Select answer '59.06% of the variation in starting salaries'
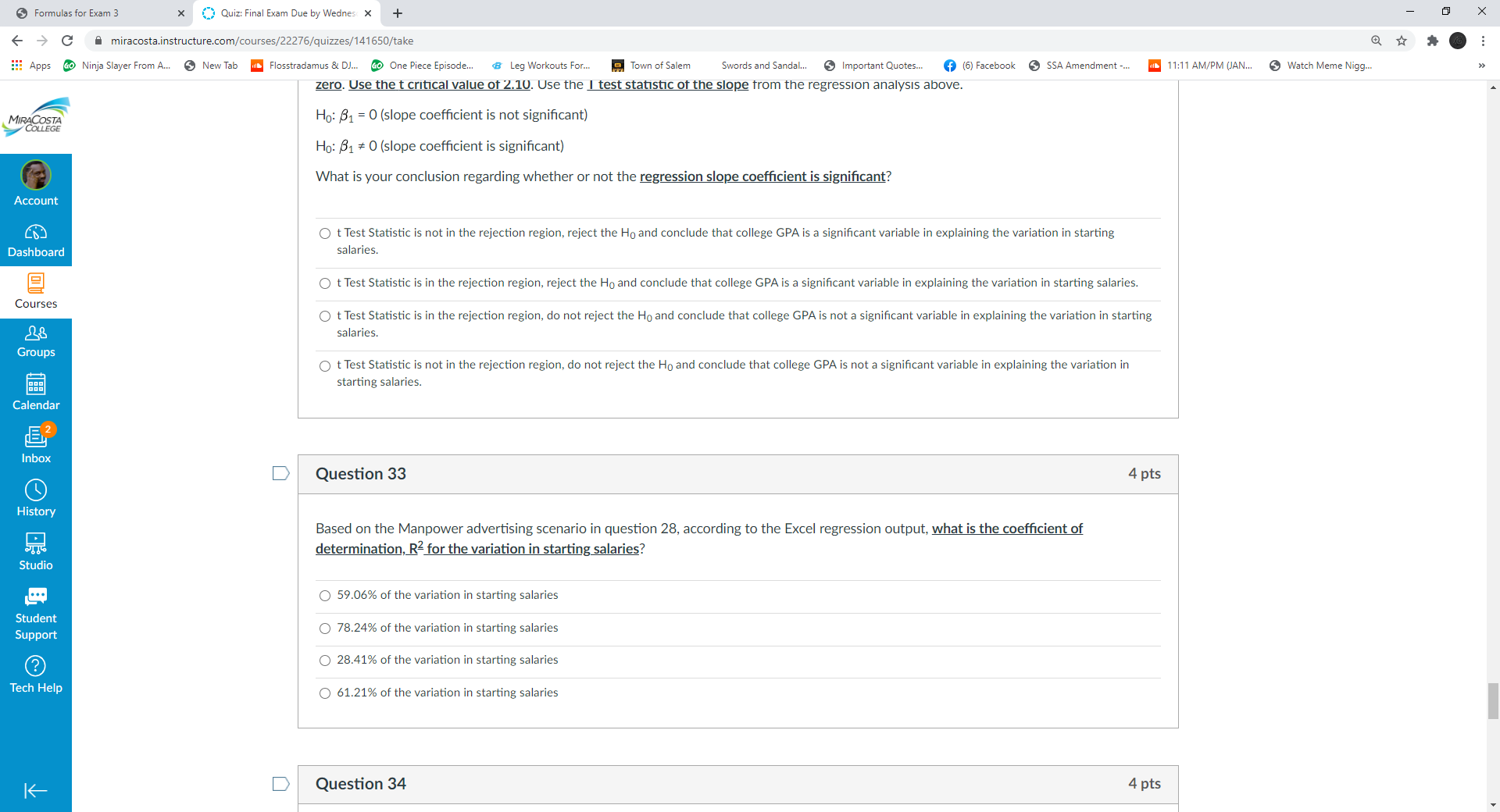Image resolution: width=1500 pixels, height=812 pixels. 324,595
